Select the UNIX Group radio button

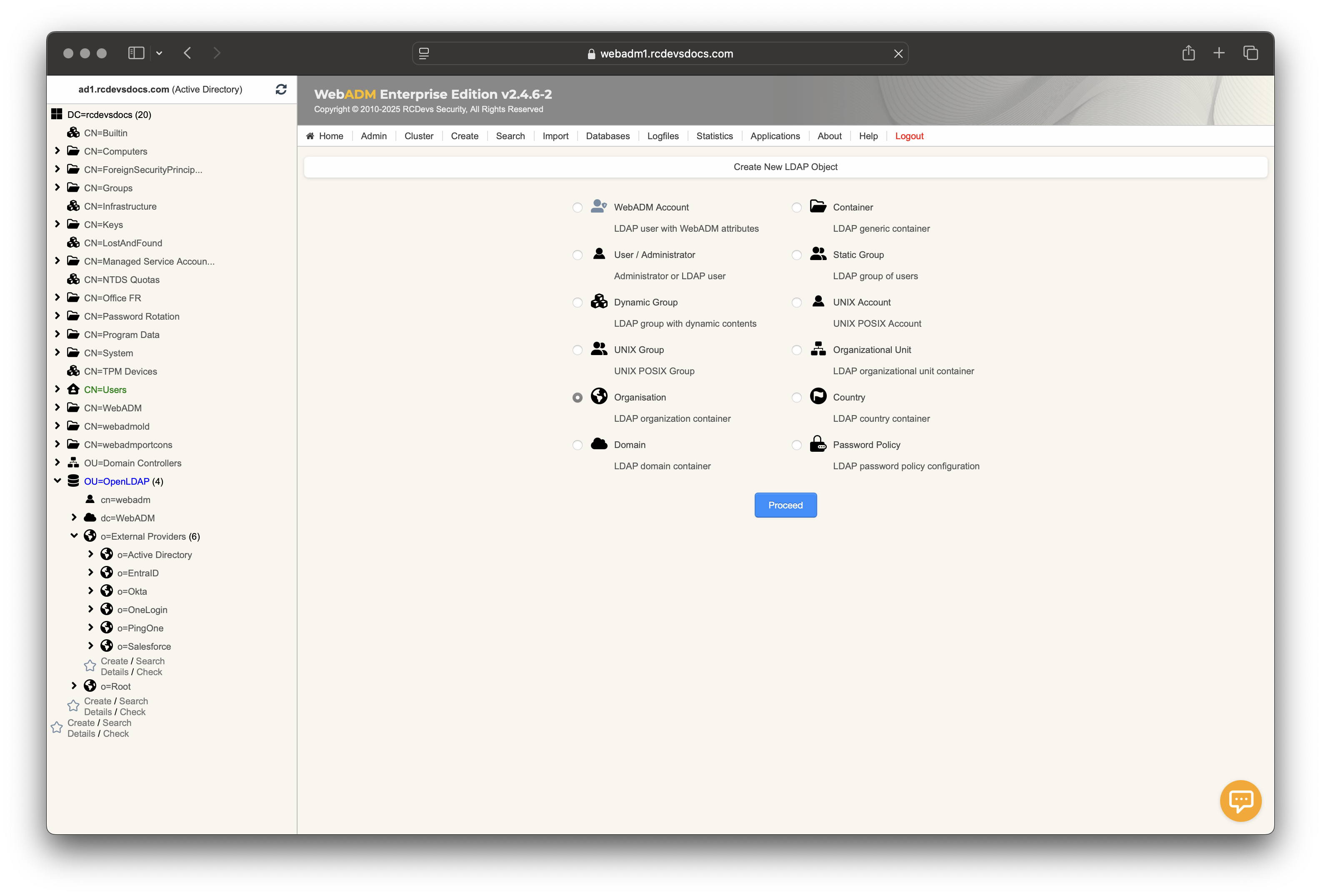coord(578,350)
